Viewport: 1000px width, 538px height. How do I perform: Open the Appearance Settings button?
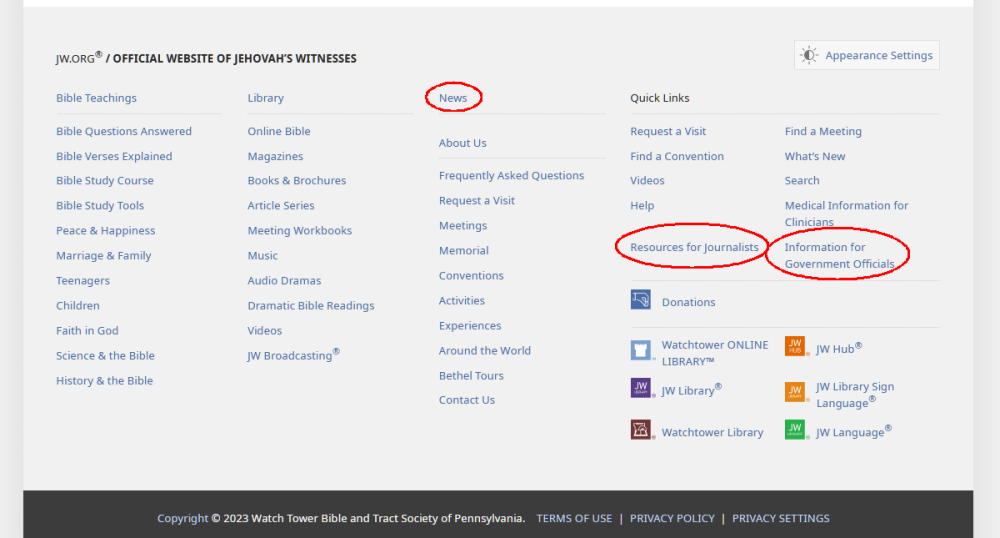point(867,56)
